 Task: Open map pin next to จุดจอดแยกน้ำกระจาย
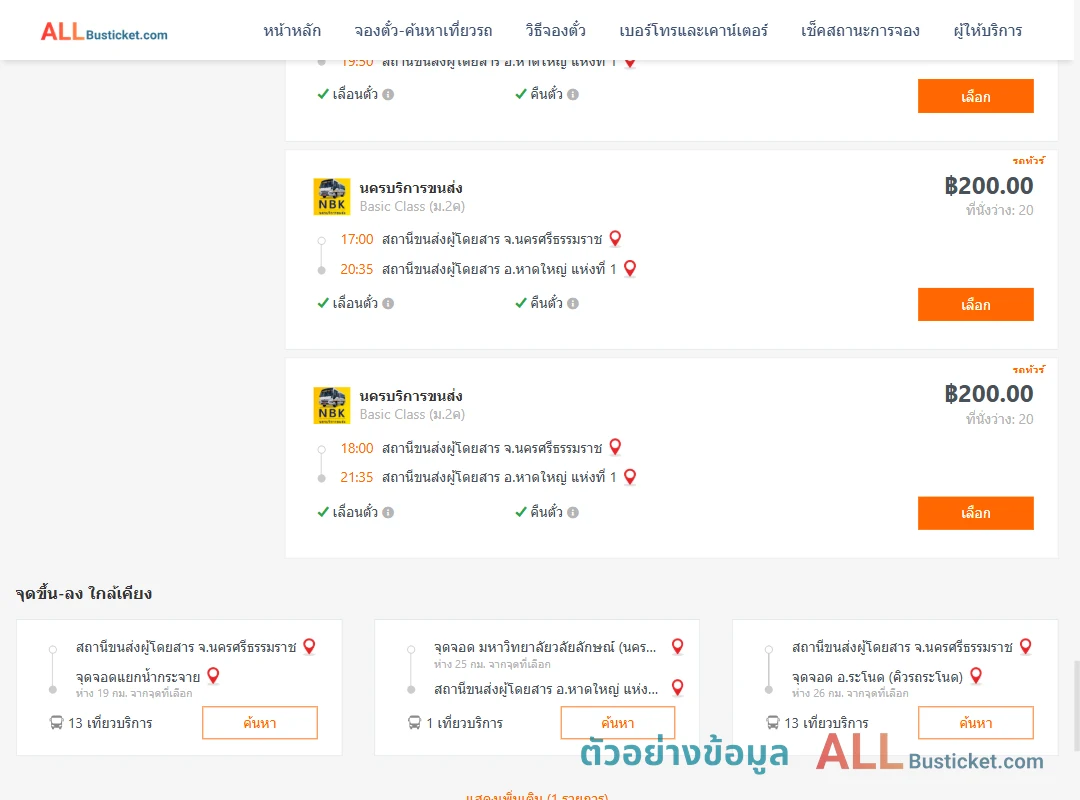(x=214, y=676)
